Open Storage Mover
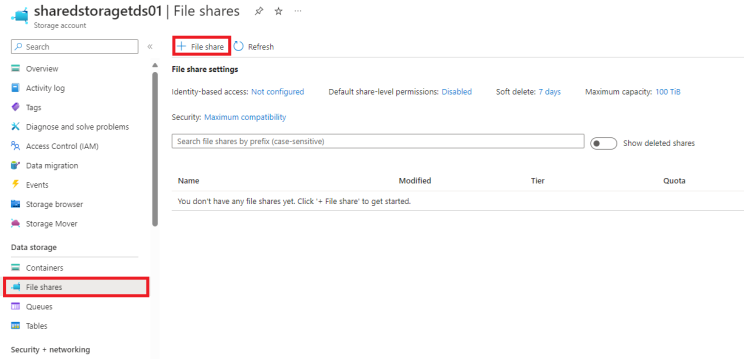Image resolution: width=745 pixels, height=360 pixels. [x=51, y=224]
